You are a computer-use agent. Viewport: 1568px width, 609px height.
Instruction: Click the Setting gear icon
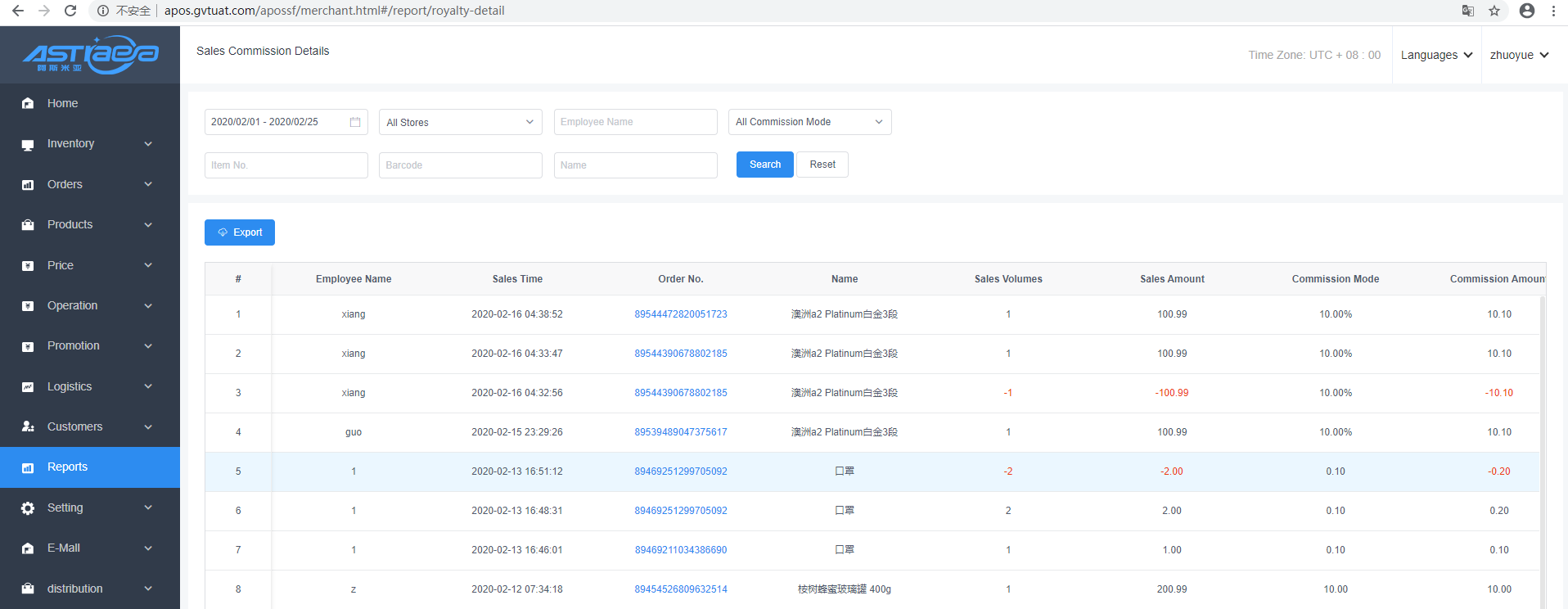point(28,508)
